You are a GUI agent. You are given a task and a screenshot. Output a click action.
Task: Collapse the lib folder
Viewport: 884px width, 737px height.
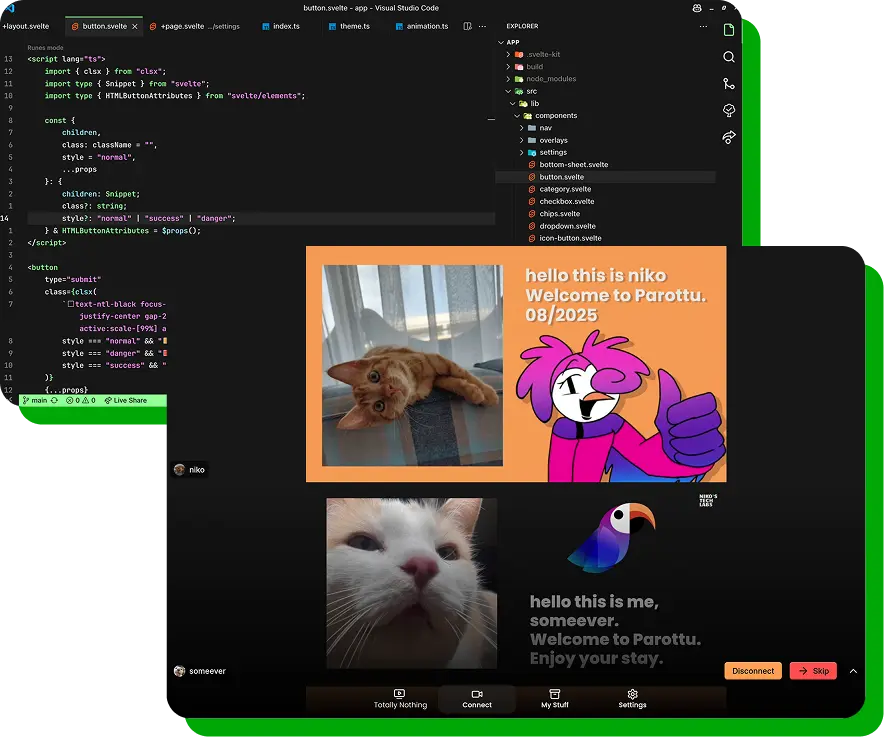coord(525,104)
